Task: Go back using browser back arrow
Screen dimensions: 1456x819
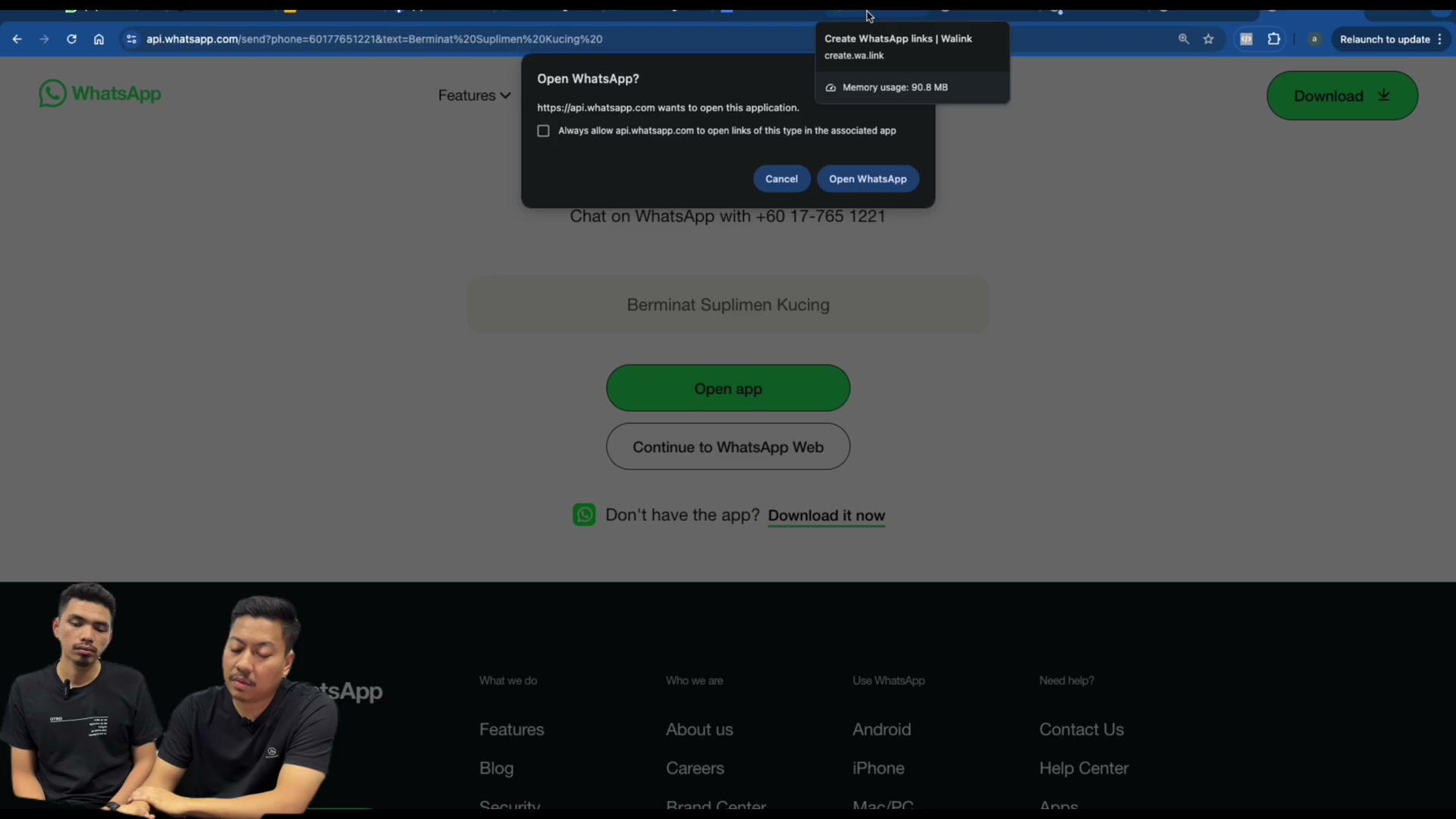Action: tap(17, 39)
